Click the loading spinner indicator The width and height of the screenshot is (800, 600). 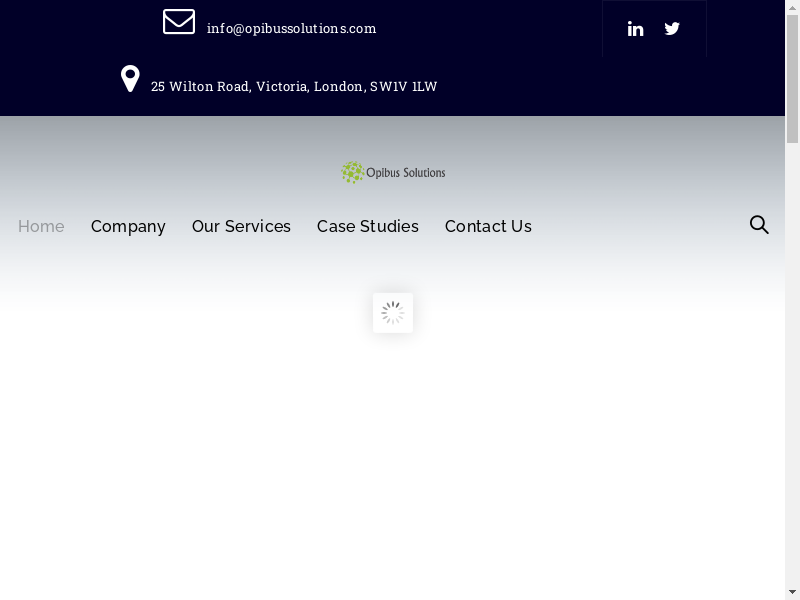(x=393, y=313)
